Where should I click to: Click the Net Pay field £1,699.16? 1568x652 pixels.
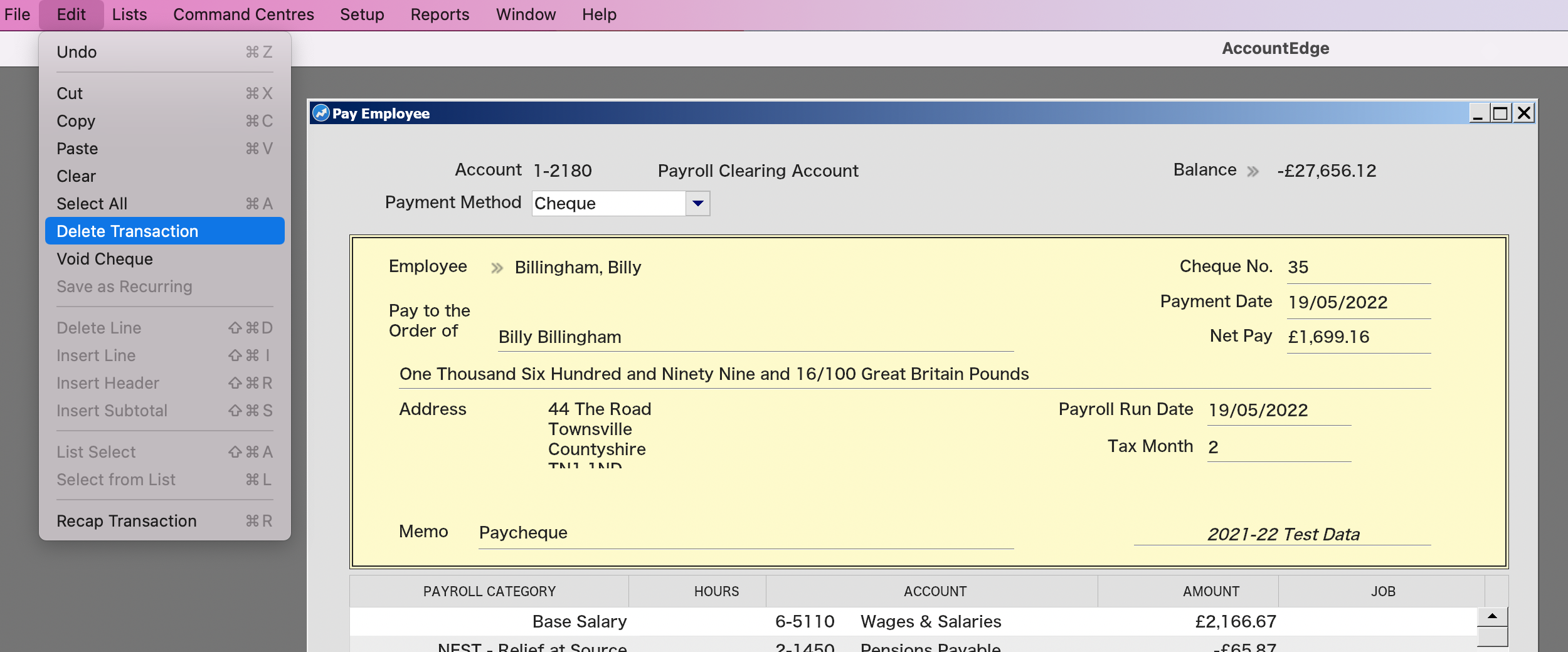coord(1359,337)
